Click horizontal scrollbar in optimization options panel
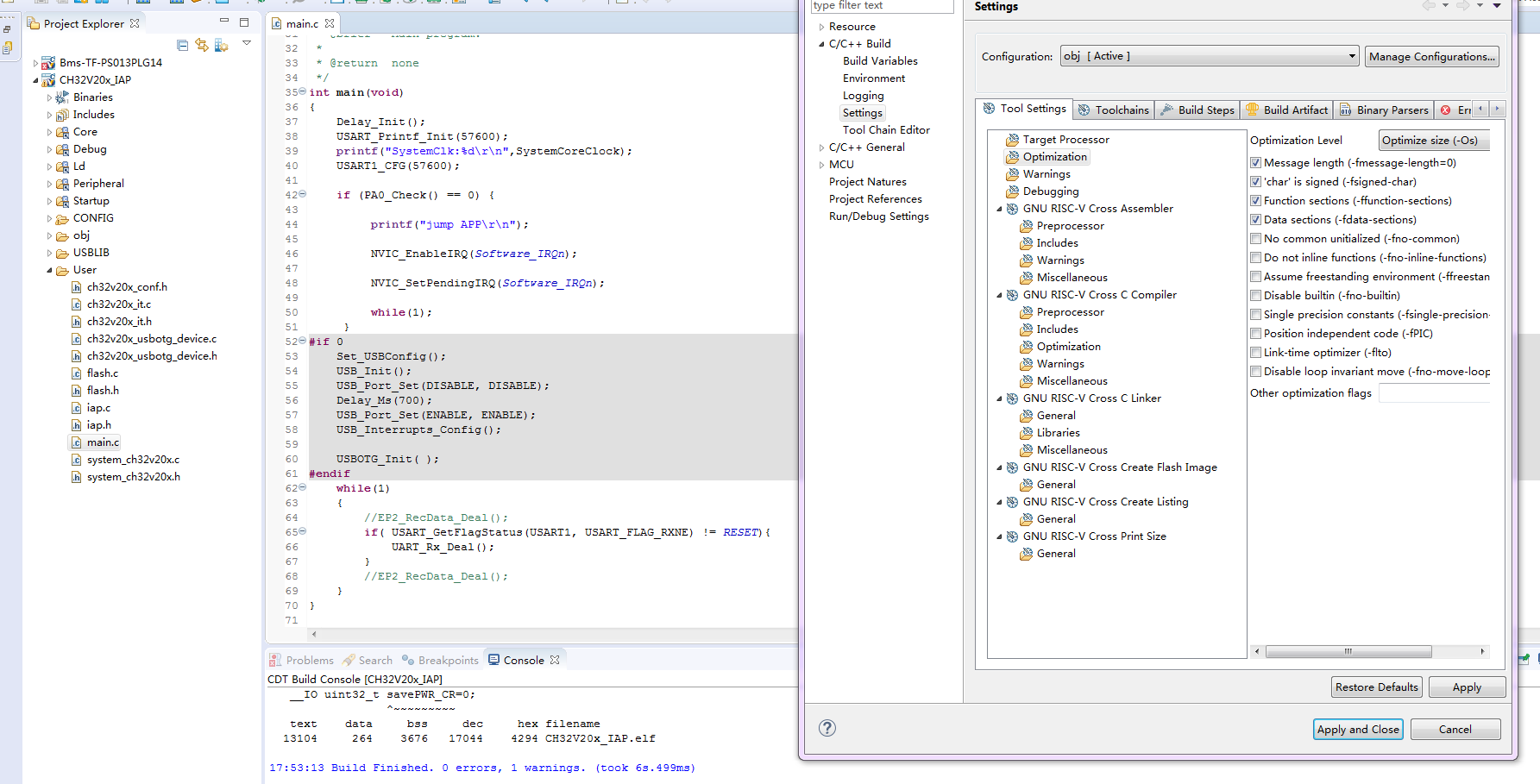The image size is (1540, 784). [1348, 651]
